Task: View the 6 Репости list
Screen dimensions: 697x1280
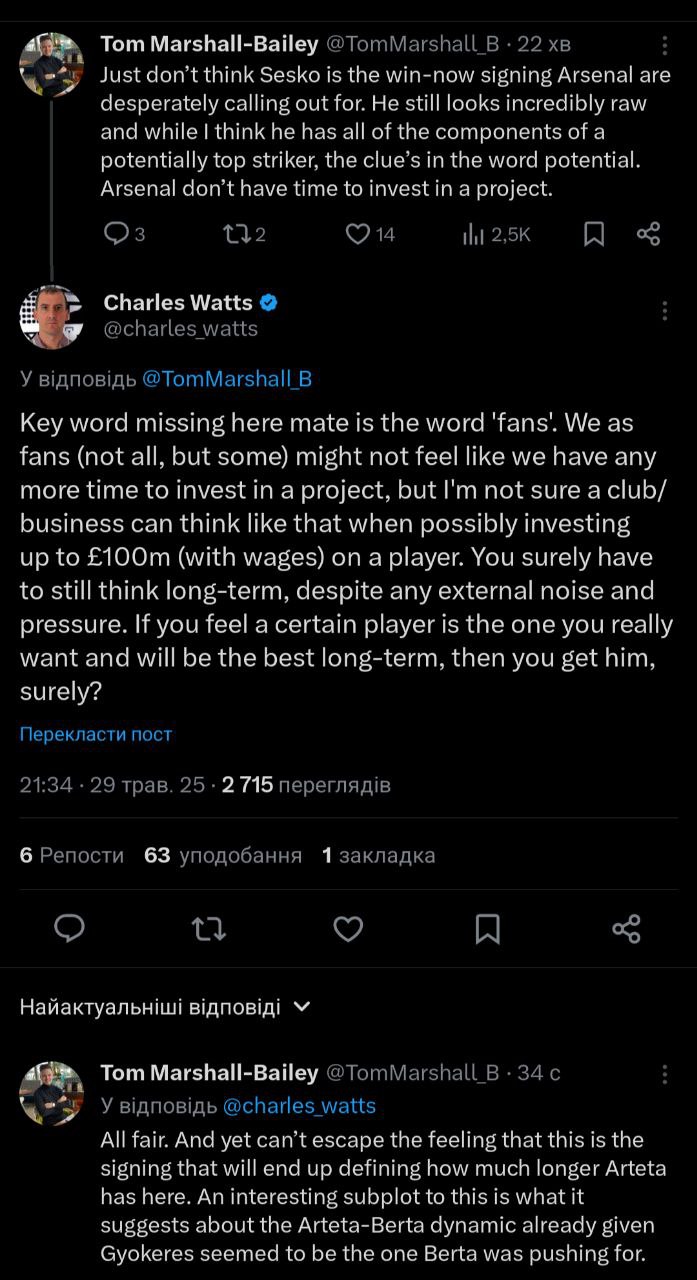Action: tap(72, 855)
